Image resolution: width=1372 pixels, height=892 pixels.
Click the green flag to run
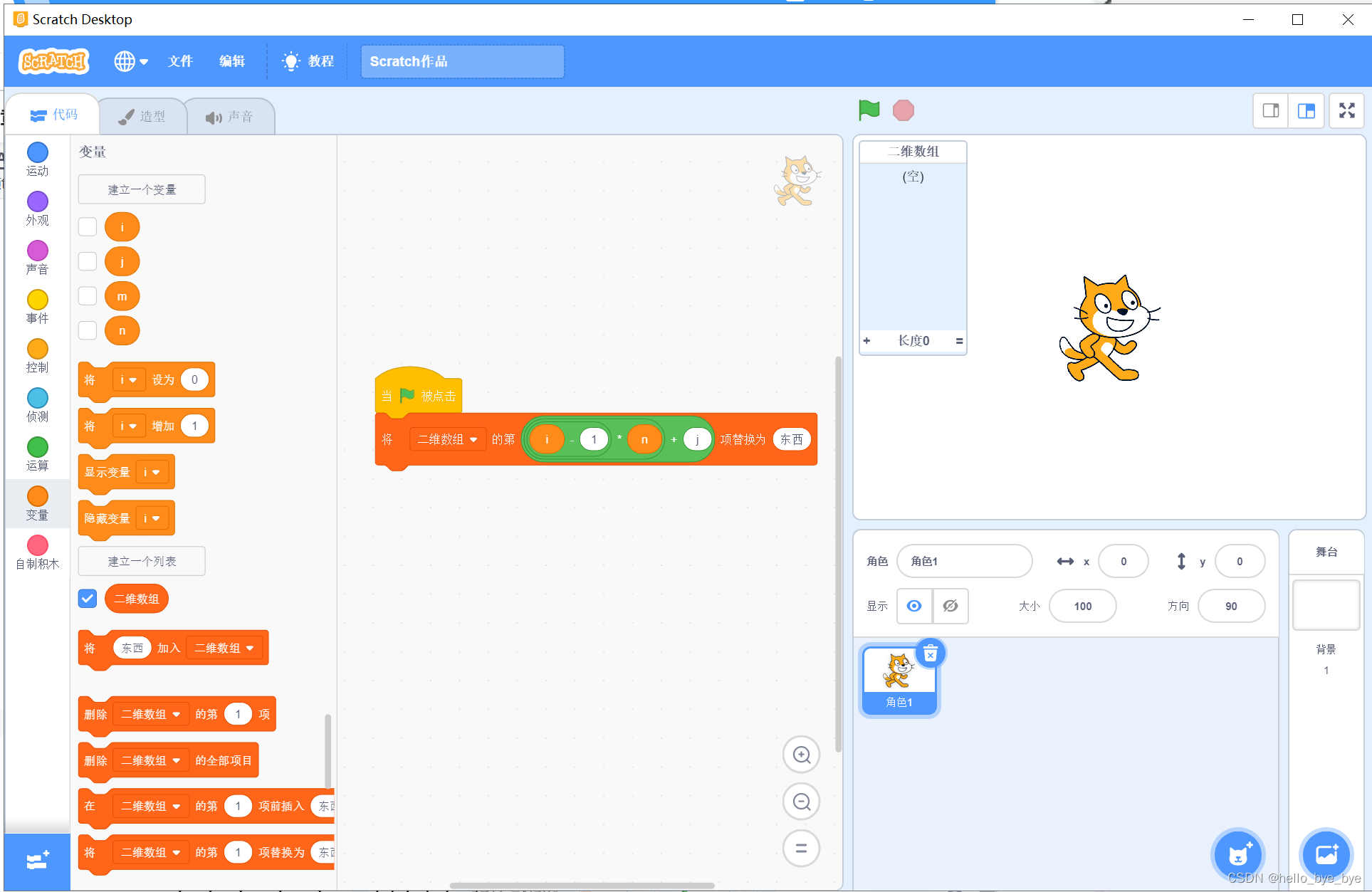click(869, 110)
